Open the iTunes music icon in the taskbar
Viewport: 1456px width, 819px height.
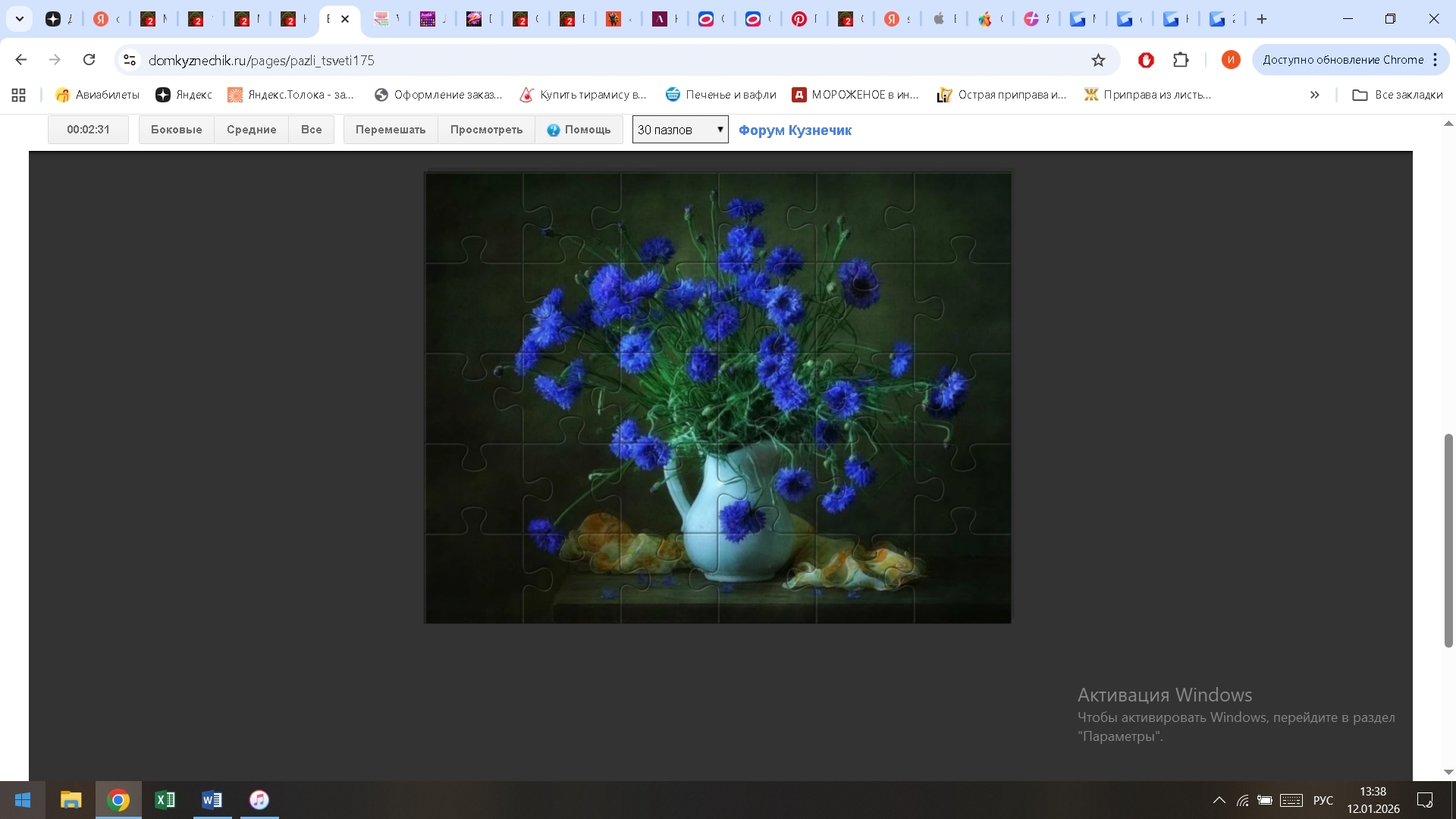point(259,800)
